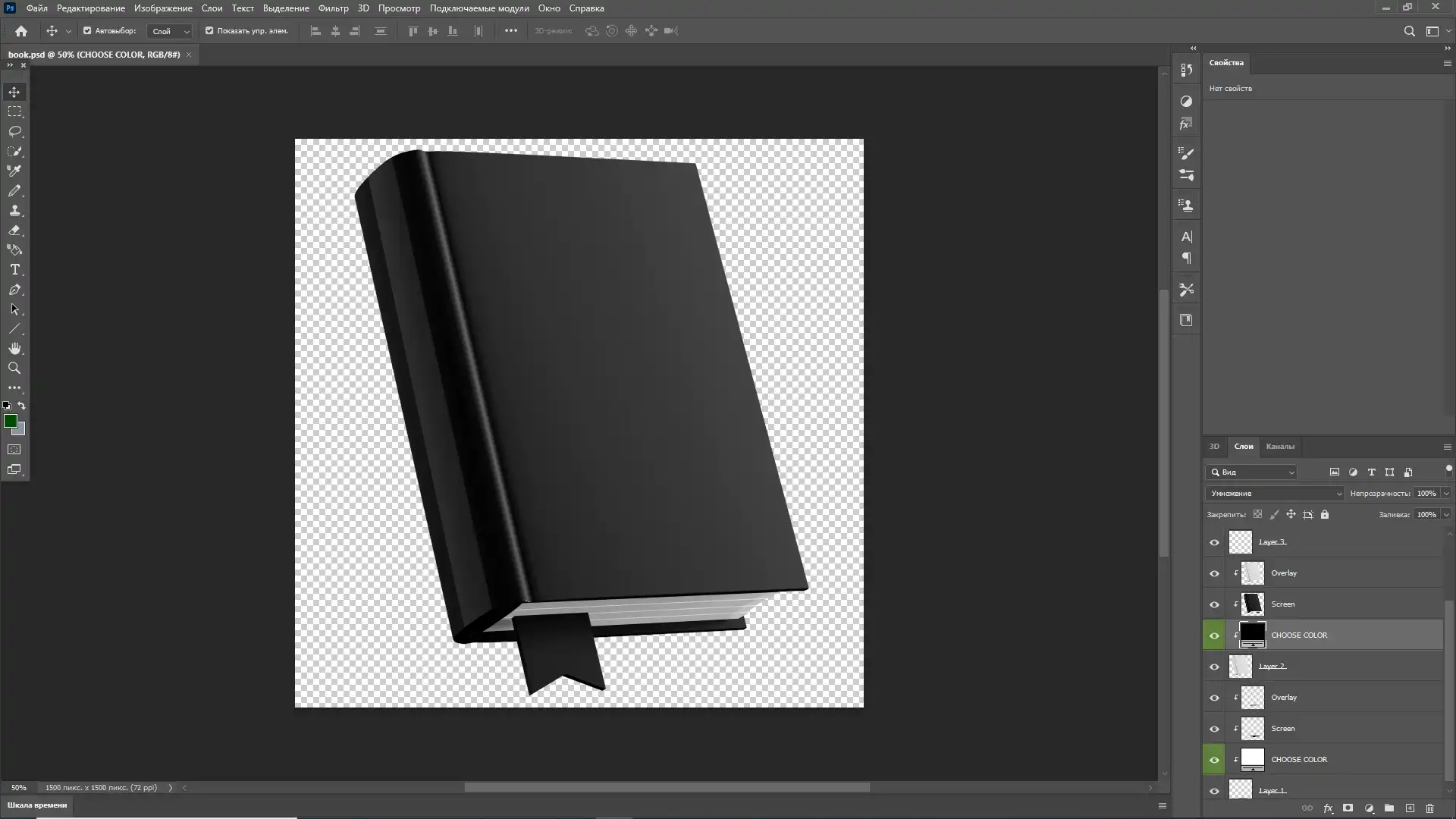Select the Pen tool

(14, 290)
